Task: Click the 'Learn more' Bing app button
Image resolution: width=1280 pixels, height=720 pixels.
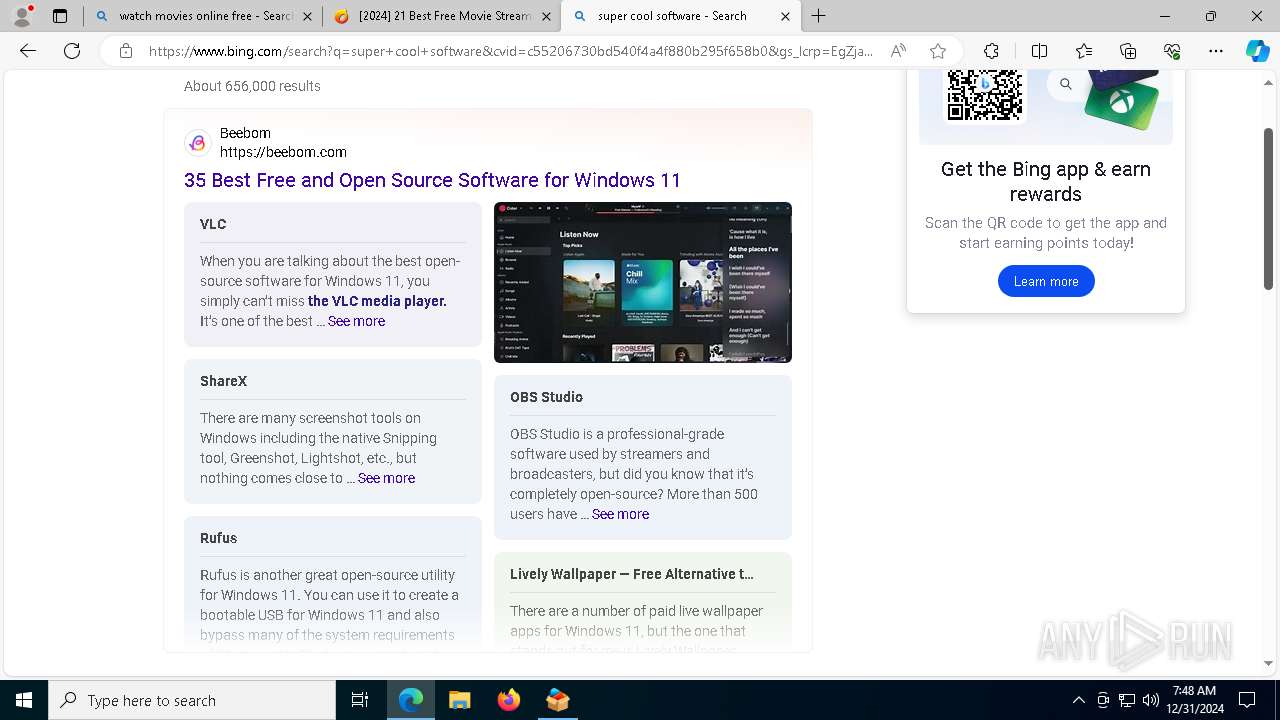Action: pos(1046,281)
